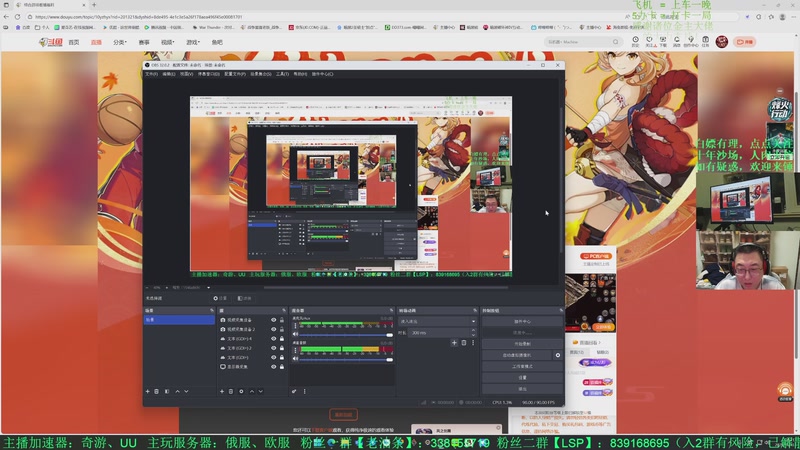Pop out the audio mixer dock panel
800x450 pixels.
click(391, 310)
